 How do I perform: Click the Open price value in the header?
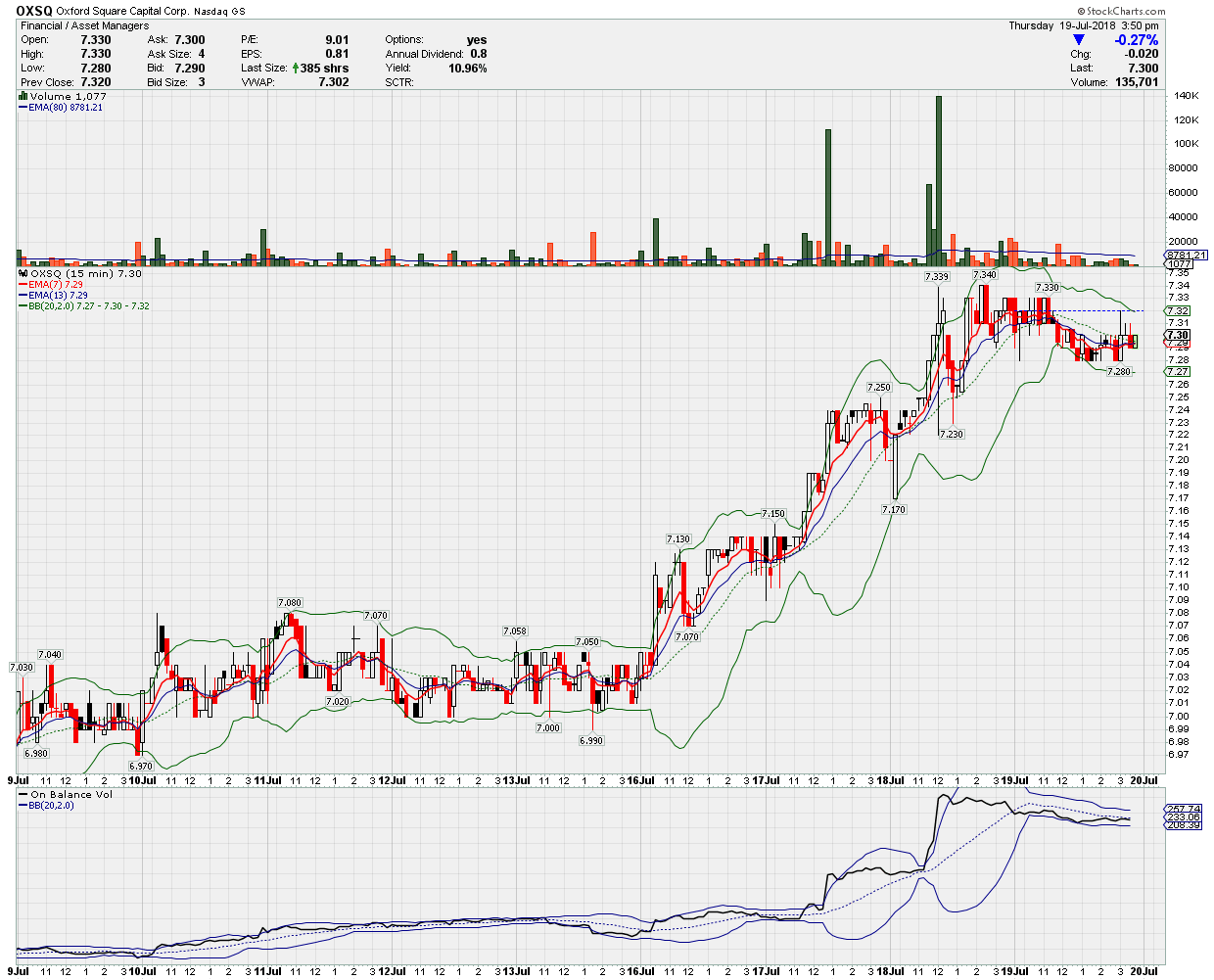pyautogui.click(x=96, y=40)
